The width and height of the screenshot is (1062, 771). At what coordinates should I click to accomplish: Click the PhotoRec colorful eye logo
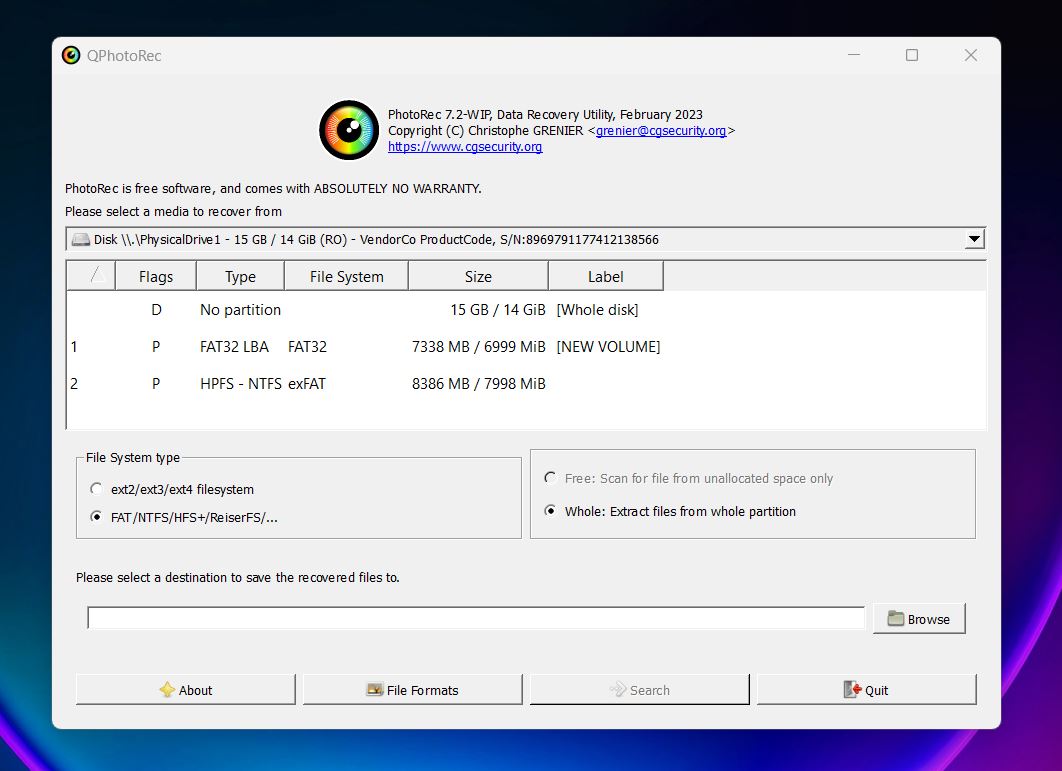[x=349, y=130]
